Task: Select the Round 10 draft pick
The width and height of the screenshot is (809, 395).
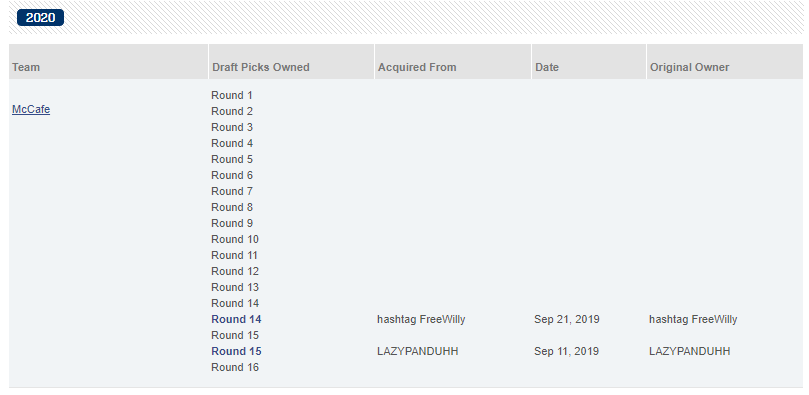Action: tap(235, 239)
